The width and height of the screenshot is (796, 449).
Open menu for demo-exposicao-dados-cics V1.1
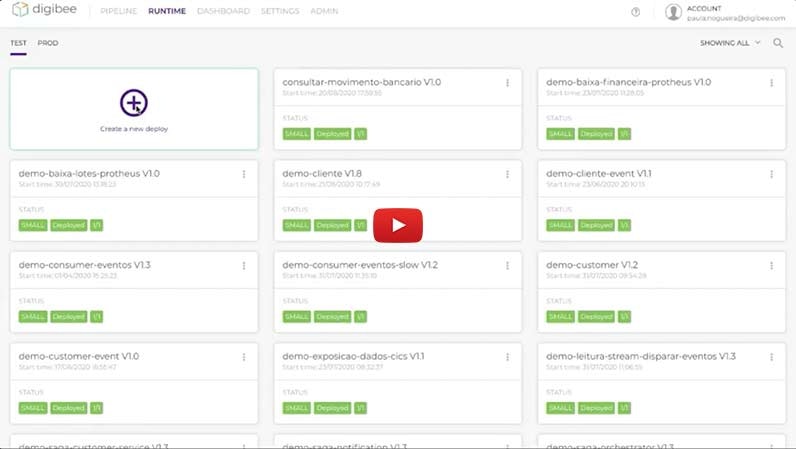507,357
